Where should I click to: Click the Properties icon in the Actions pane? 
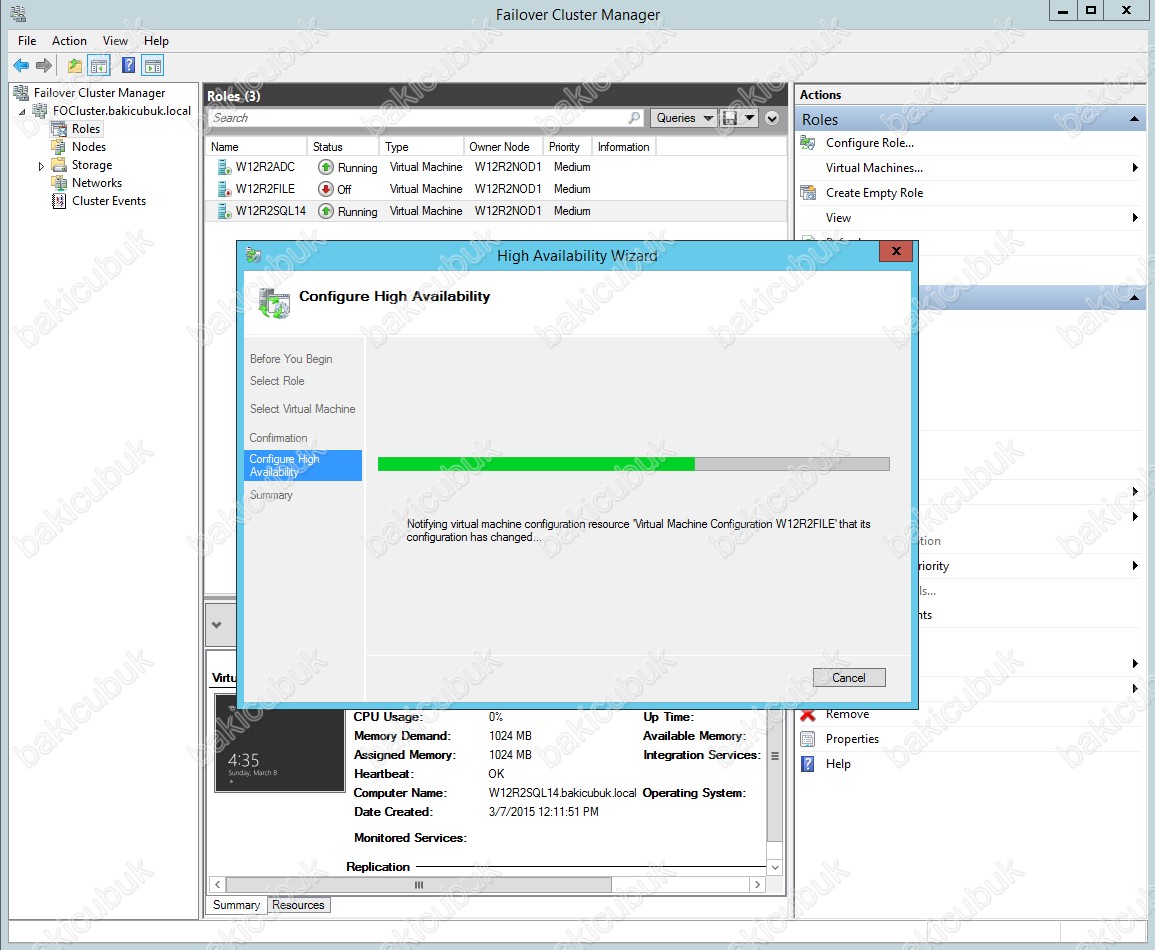click(808, 739)
